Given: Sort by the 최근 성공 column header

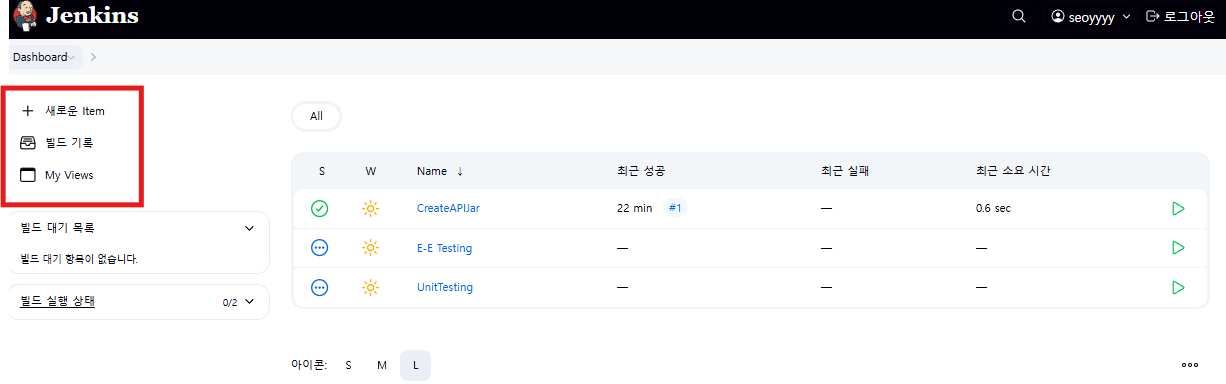Looking at the screenshot, I should click(642, 171).
